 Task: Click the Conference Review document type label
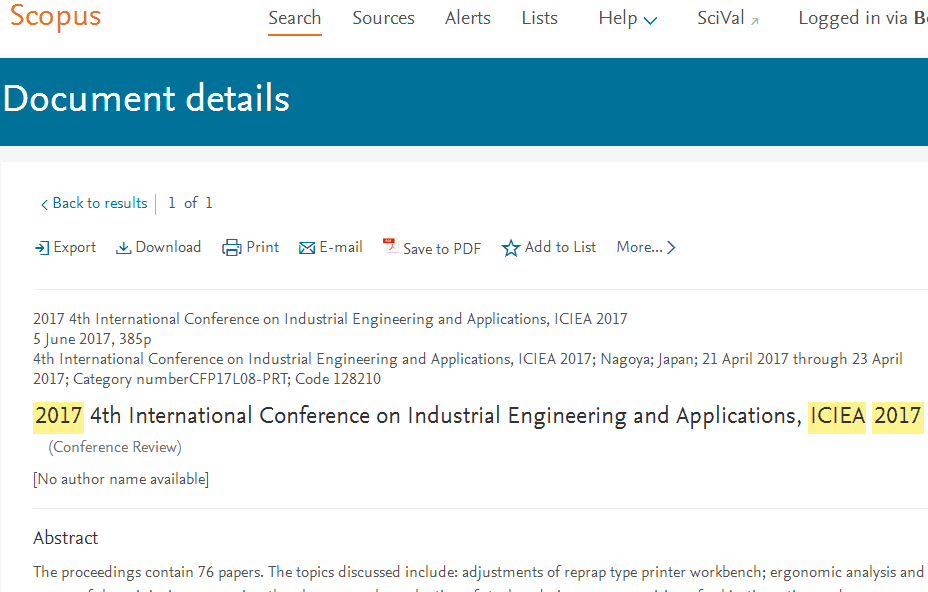point(115,448)
